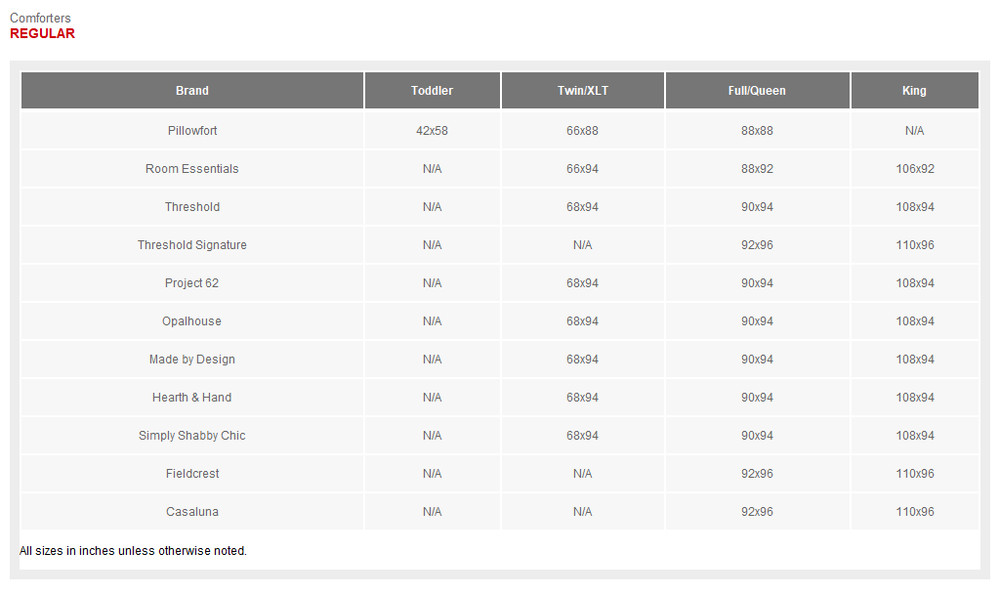The height and width of the screenshot is (594, 1000).
Task: Click the 66x88 size cell
Action: tap(582, 131)
